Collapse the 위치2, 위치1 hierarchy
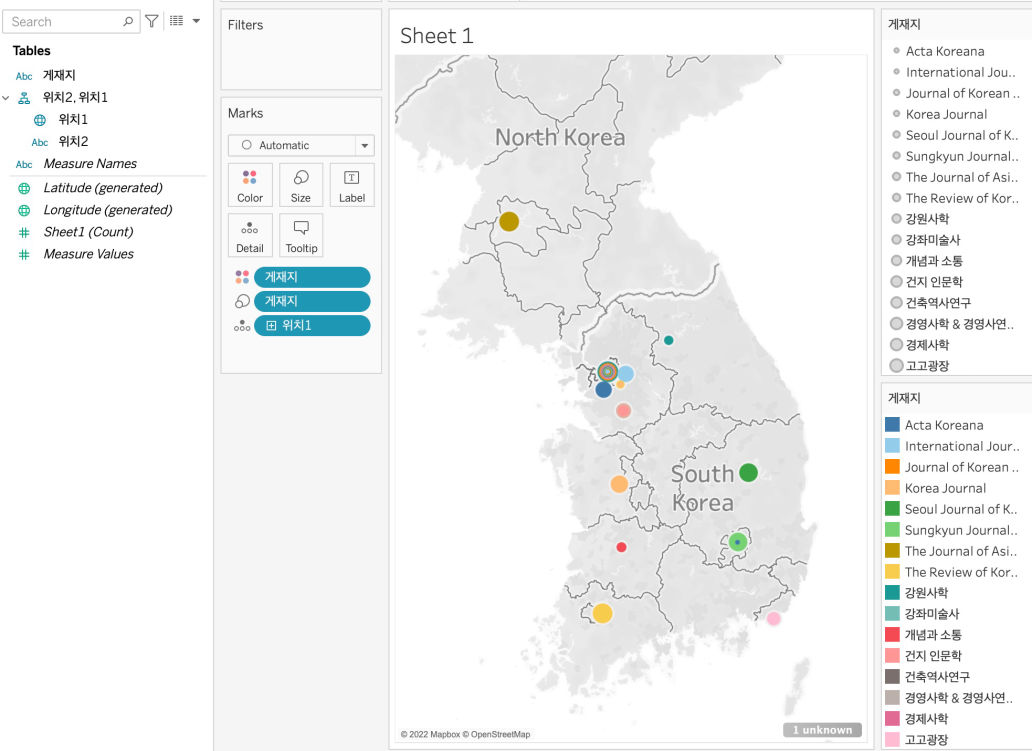 7,98
